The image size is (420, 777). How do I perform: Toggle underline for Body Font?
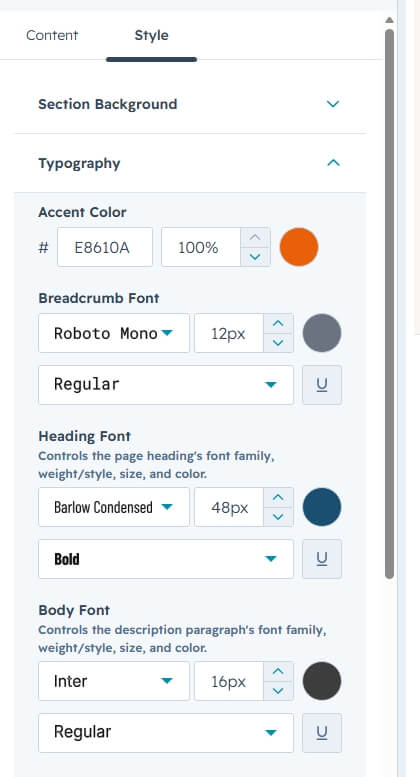point(322,733)
